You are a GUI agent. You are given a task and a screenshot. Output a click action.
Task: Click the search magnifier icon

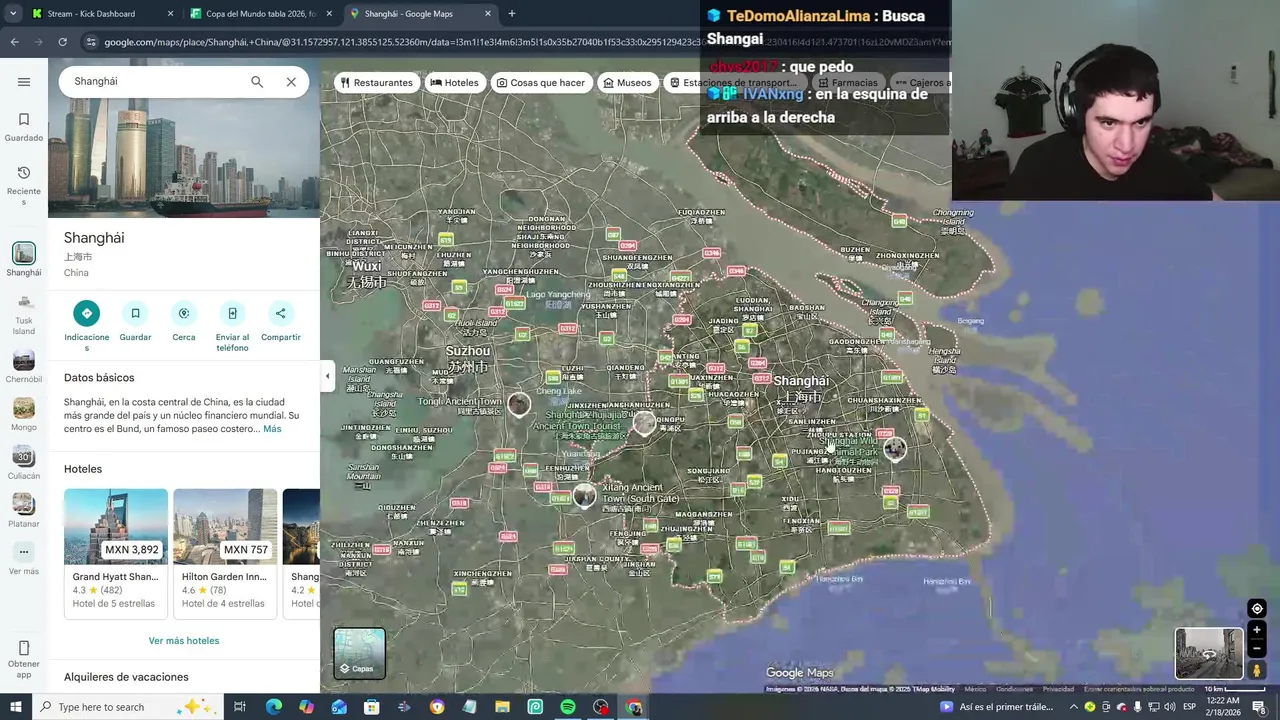pyautogui.click(x=257, y=82)
